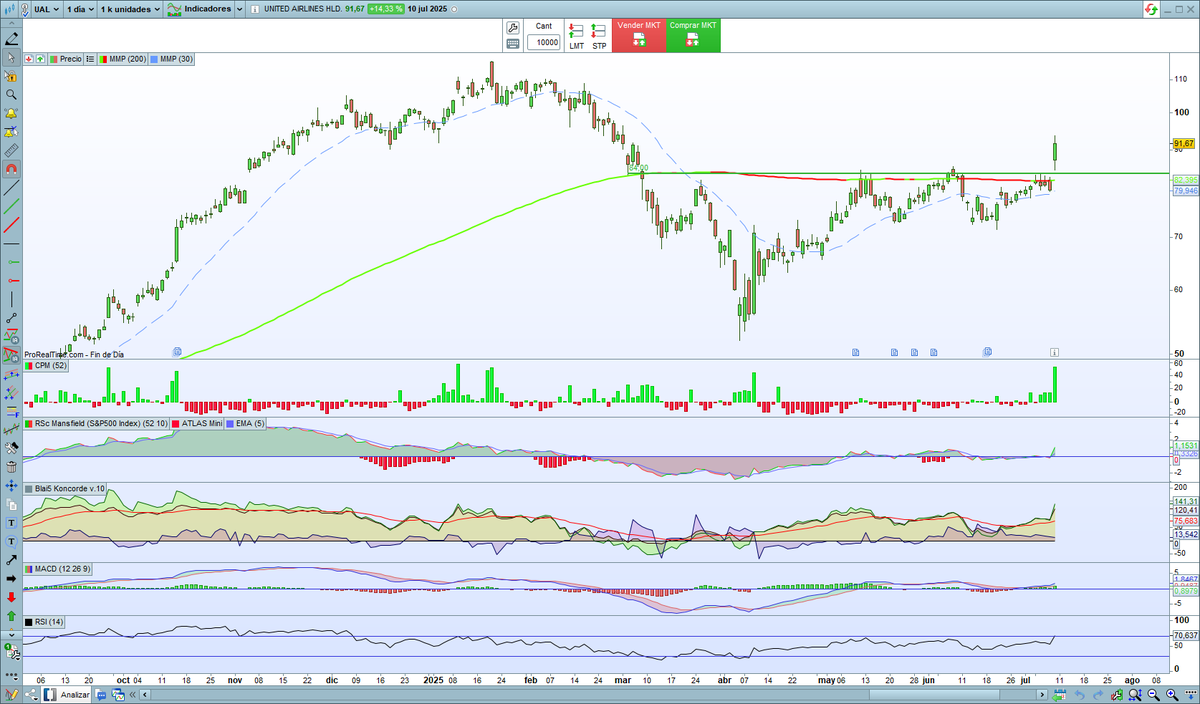Click the Cant quantity input field

(543, 42)
